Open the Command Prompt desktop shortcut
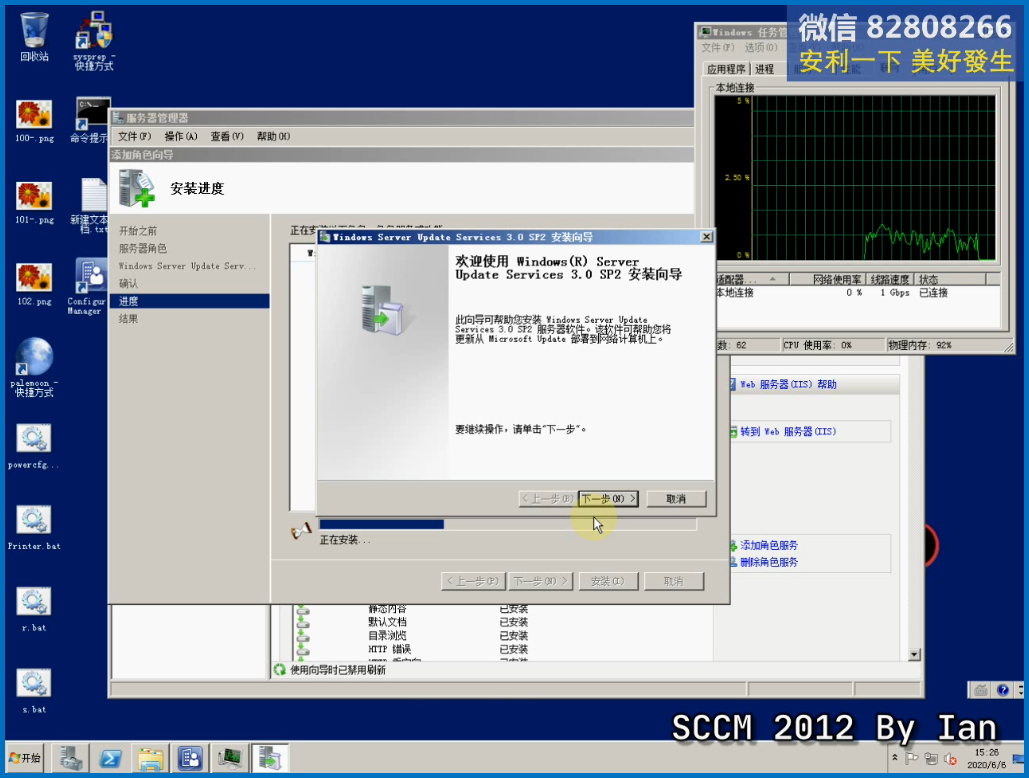The width and height of the screenshot is (1029, 778). (x=91, y=121)
